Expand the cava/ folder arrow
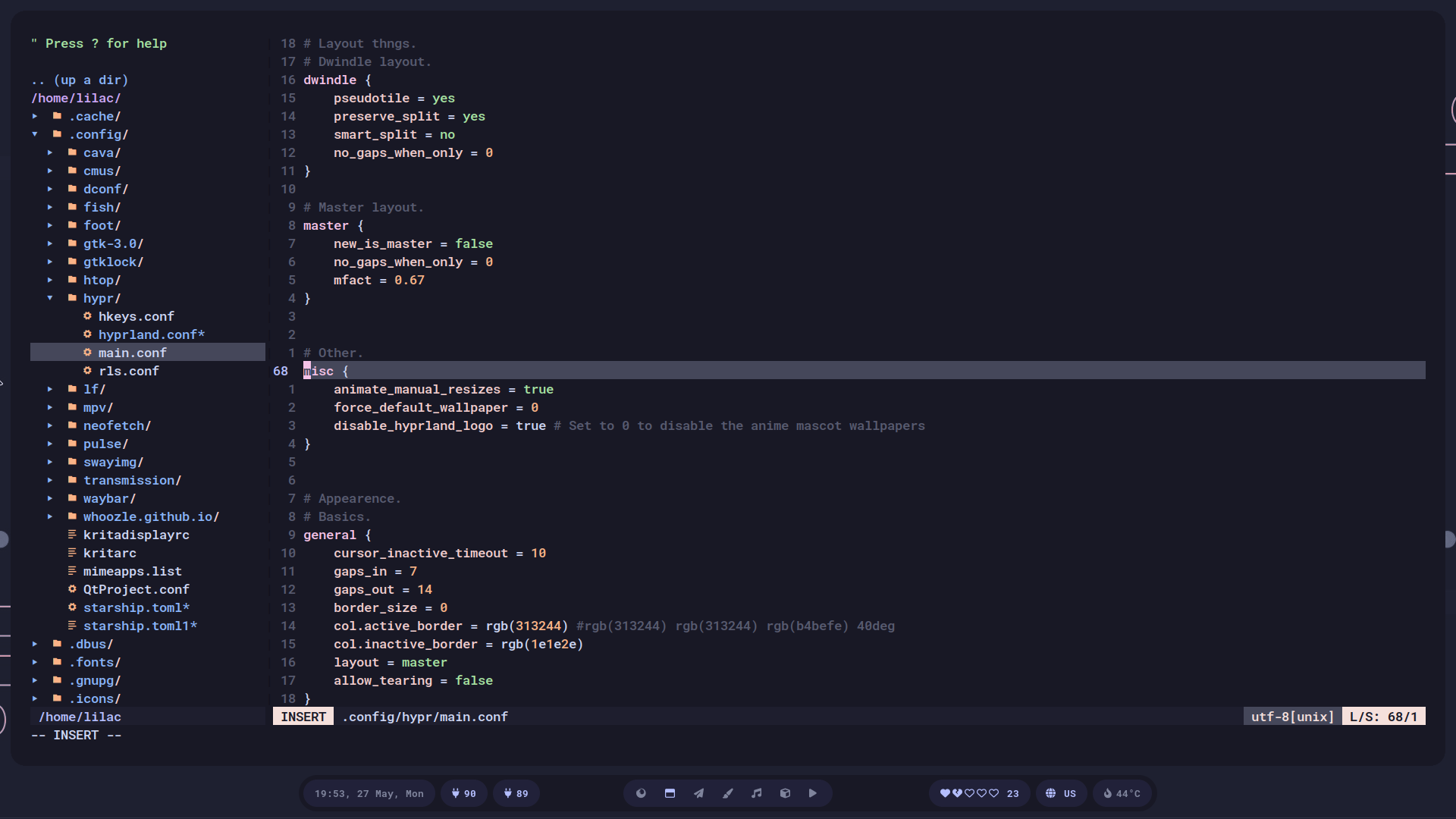The image size is (1456, 819). (x=50, y=152)
